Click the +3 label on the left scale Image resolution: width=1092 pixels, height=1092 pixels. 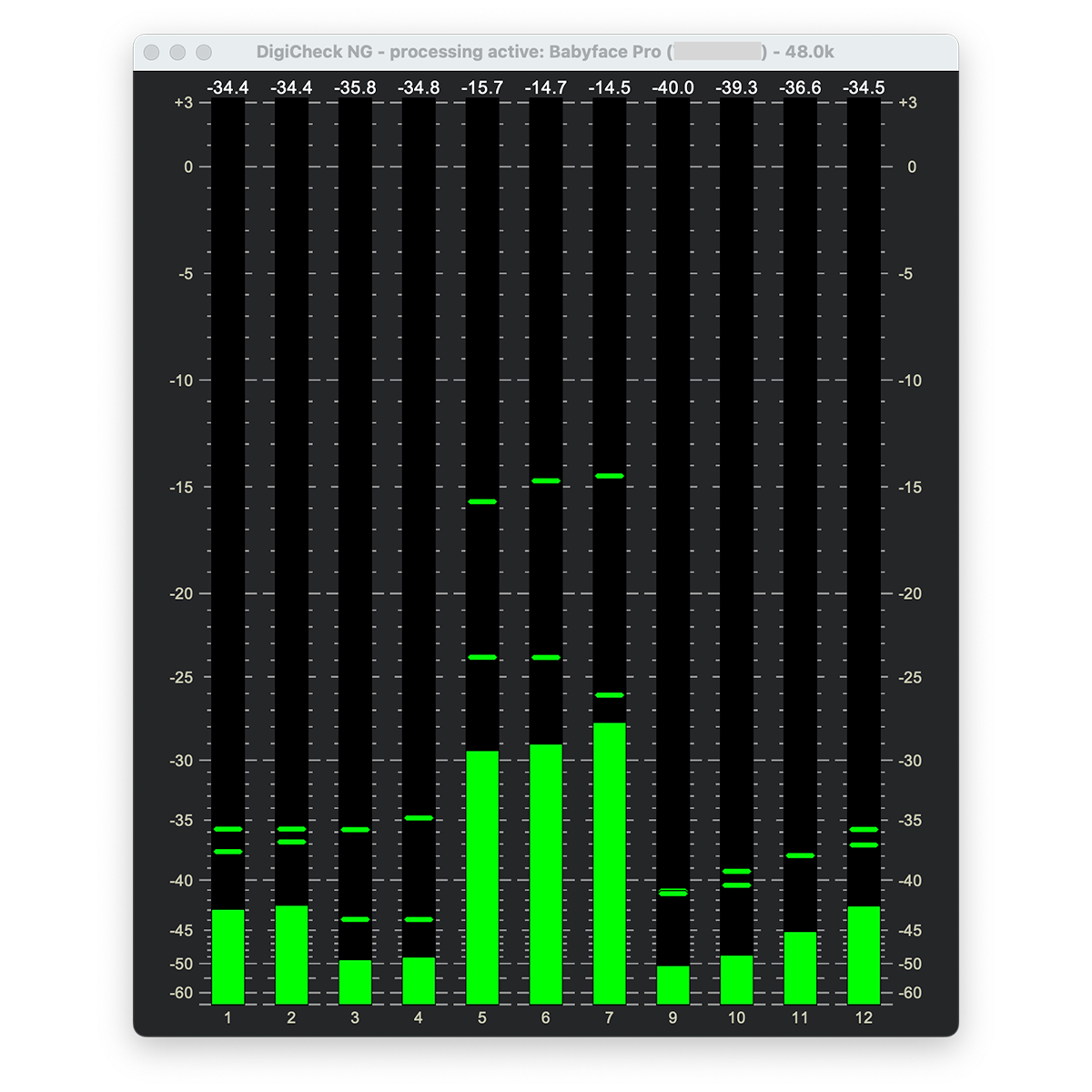[184, 103]
